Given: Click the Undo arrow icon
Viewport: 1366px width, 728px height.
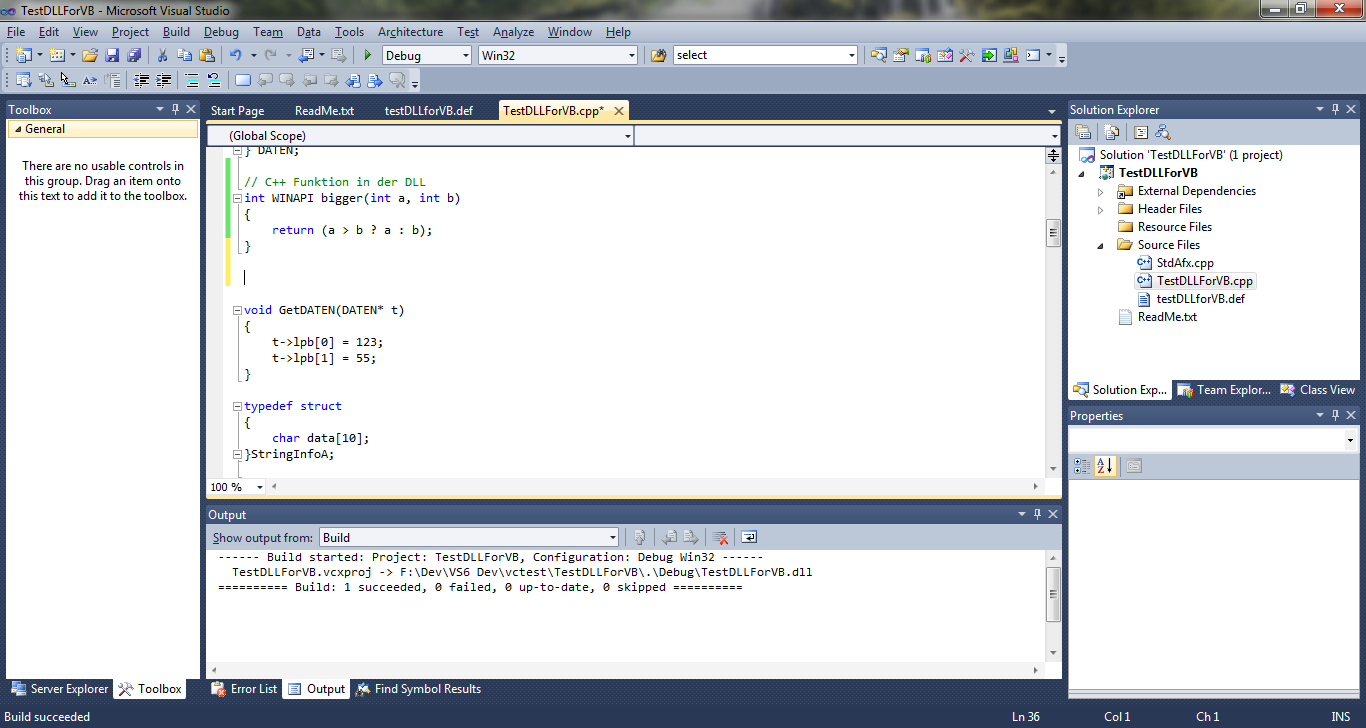Looking at the screenshot, I should [x=235, y=56].
